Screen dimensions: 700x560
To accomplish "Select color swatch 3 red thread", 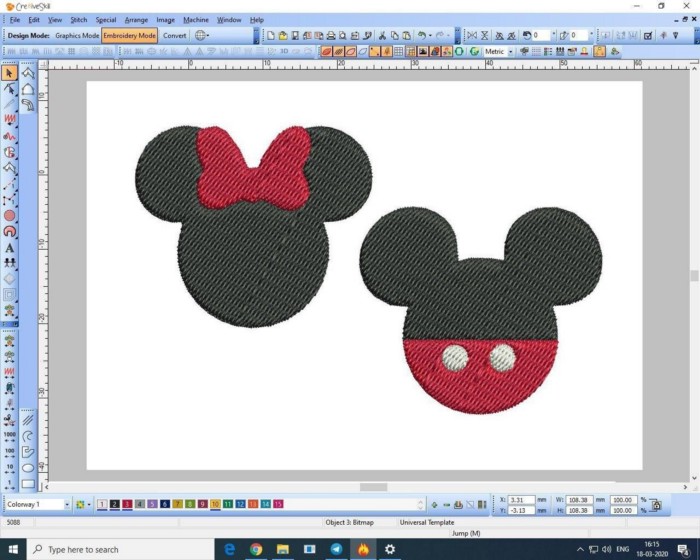I will click(x=127, y=504).
